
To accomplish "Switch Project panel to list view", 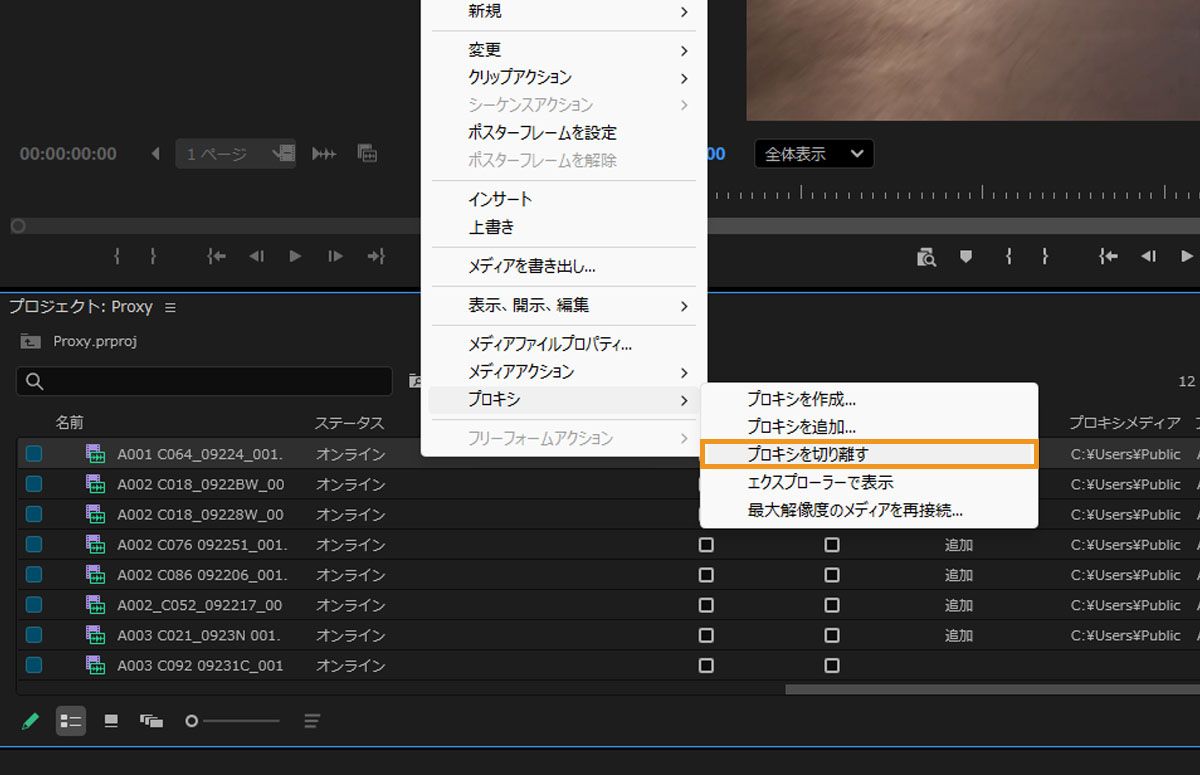I will point(70,721).
